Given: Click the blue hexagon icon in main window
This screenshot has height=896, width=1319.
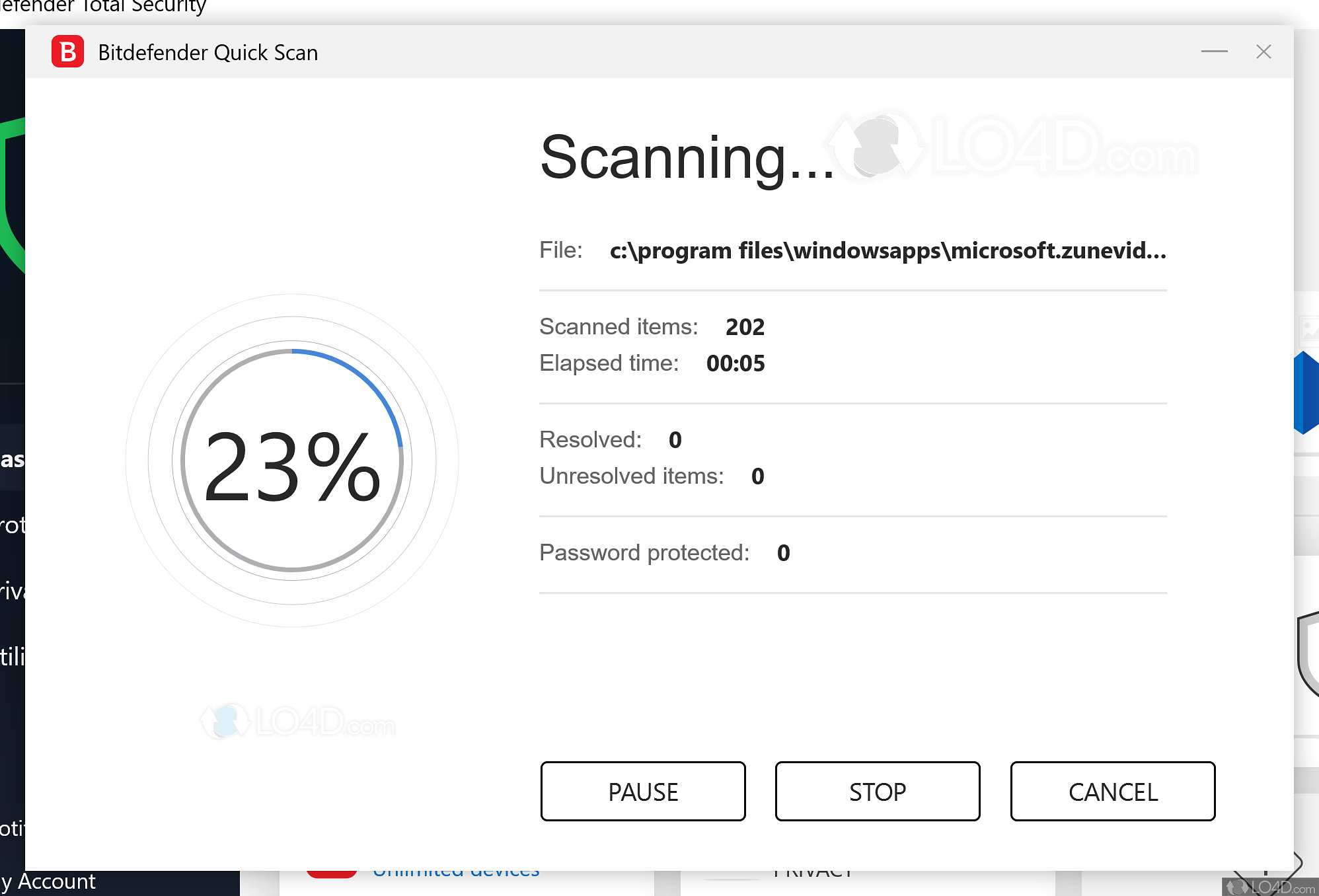Looking at the screenshot, I should click(1306, 392).
